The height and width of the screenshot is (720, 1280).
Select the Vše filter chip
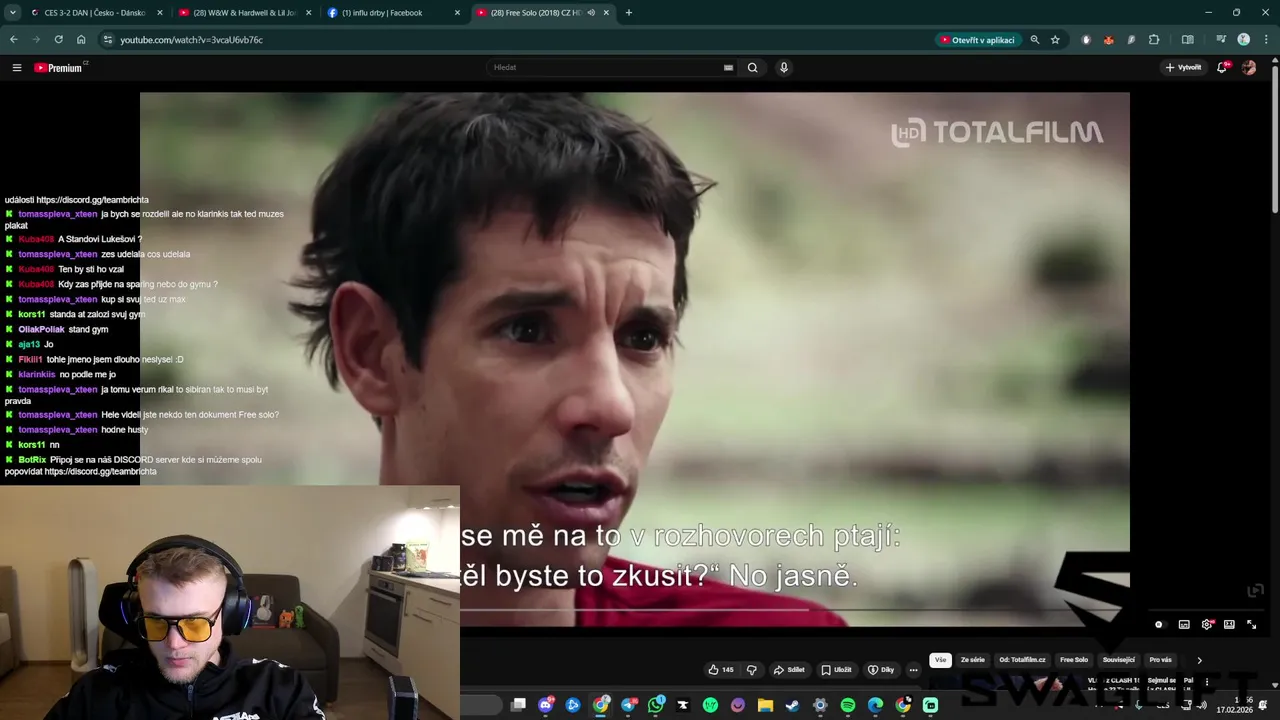tap(940, 660)
